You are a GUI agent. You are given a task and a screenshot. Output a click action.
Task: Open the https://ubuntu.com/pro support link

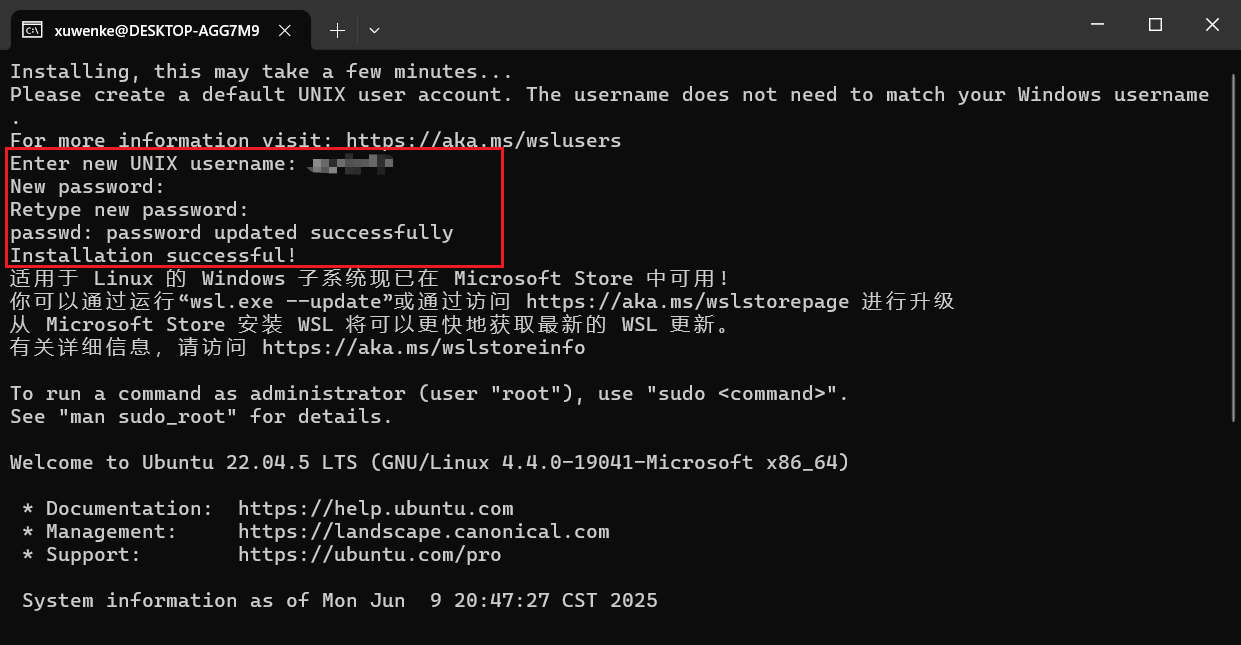(370, 555)
